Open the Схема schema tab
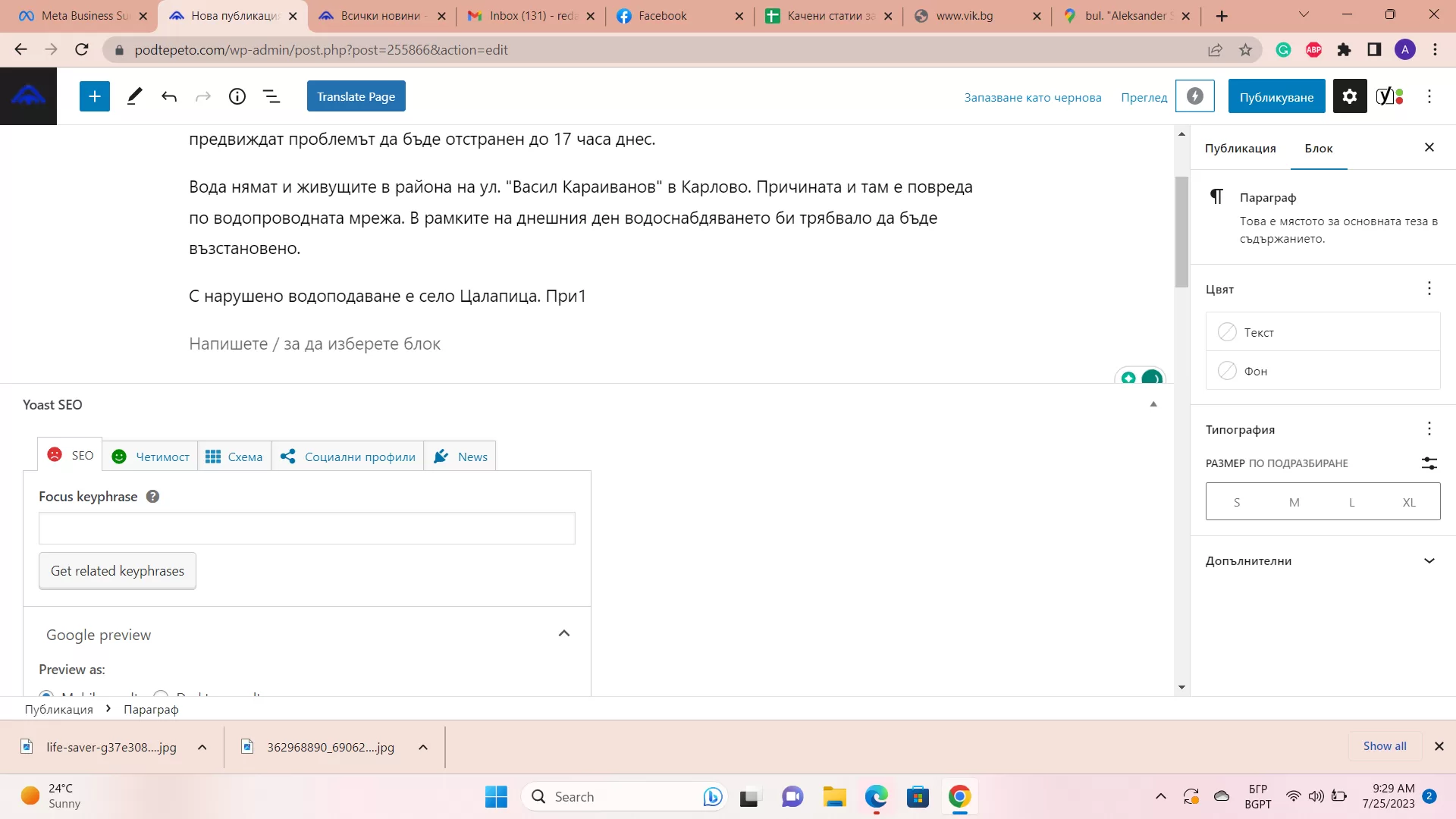Viewport: 1456px width, 819px height. [x=234, y=457]
